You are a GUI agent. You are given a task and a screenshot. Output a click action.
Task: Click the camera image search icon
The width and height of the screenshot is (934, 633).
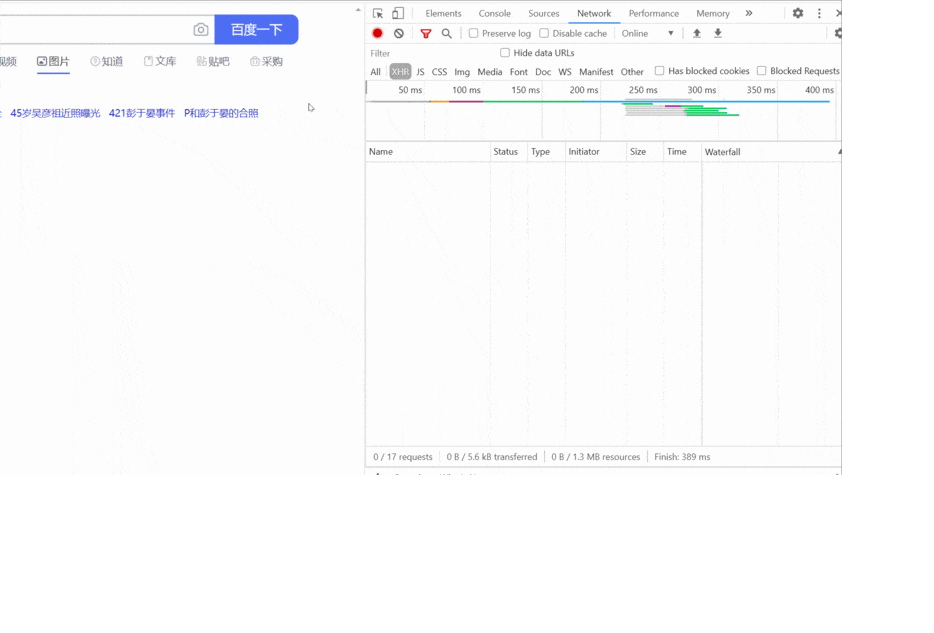201,29
